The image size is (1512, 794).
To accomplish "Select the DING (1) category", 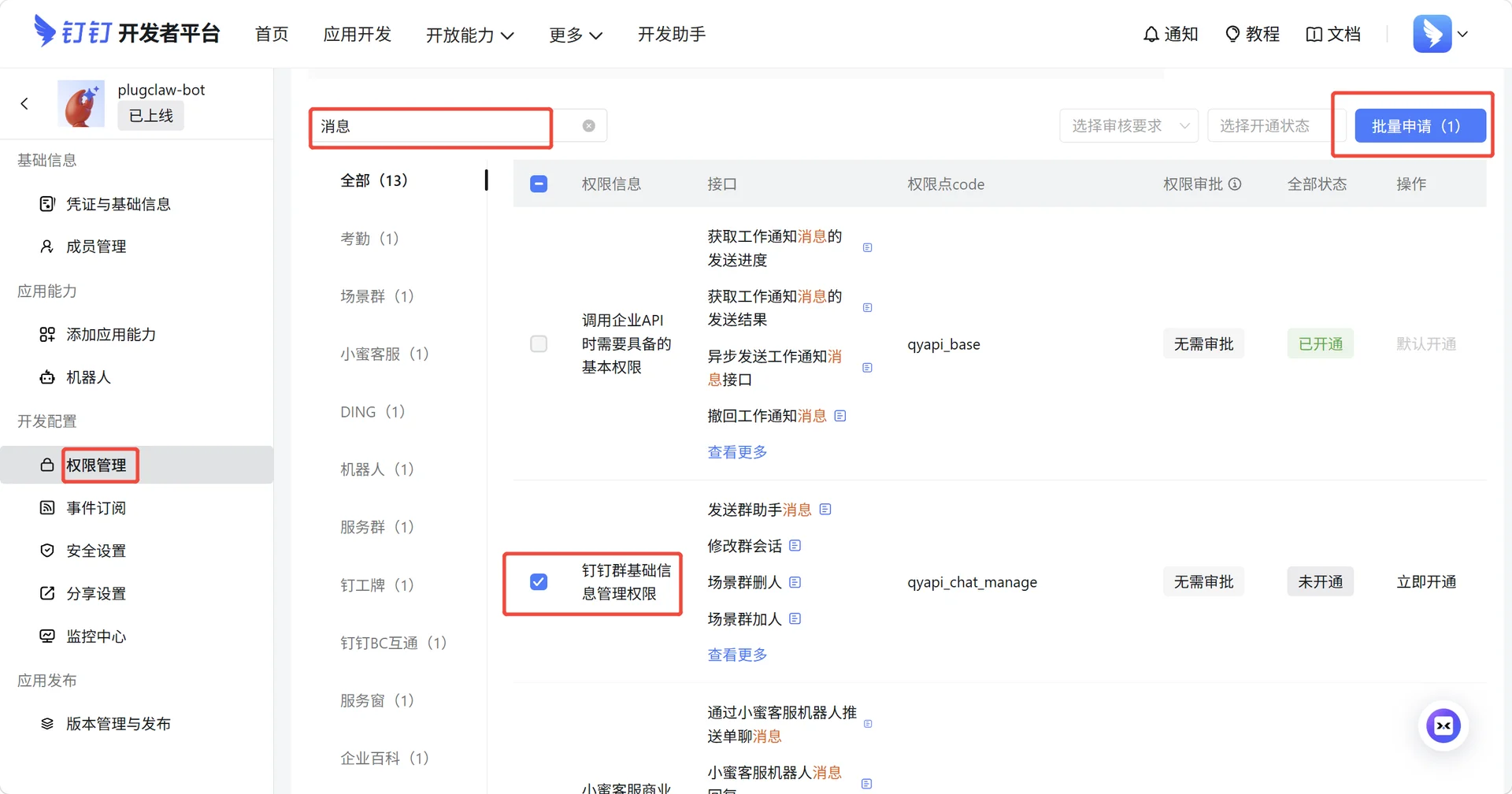I will [x=372, y=412].
